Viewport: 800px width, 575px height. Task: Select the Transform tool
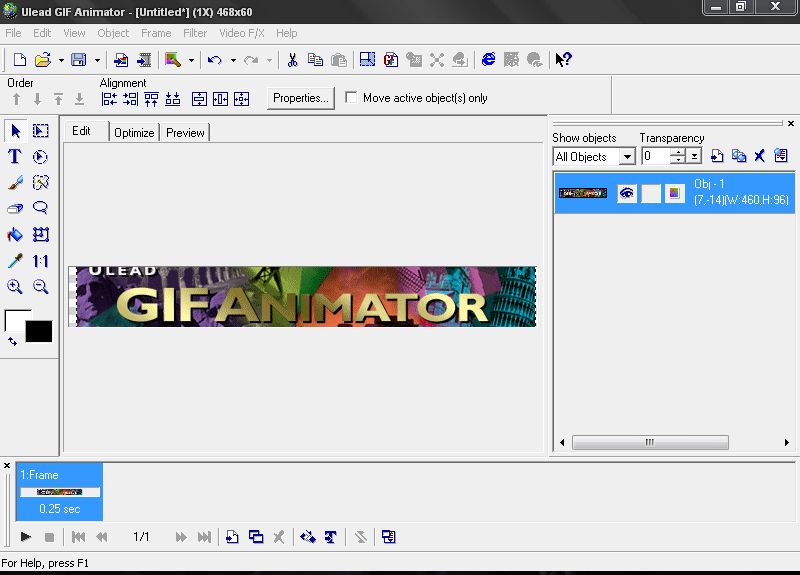40,234
